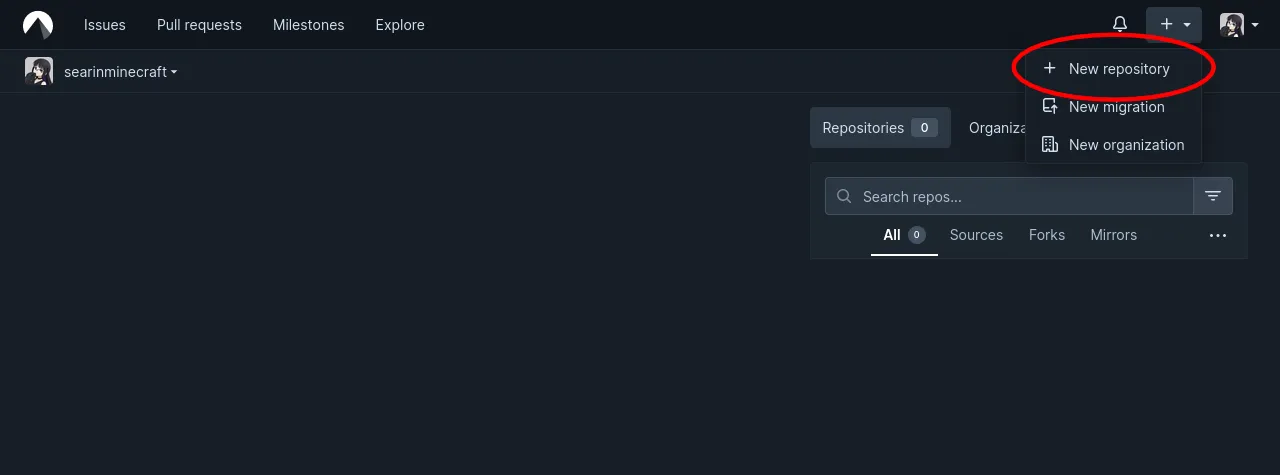
Task: Focus the Search repos input field
Action: point(1020,197)
